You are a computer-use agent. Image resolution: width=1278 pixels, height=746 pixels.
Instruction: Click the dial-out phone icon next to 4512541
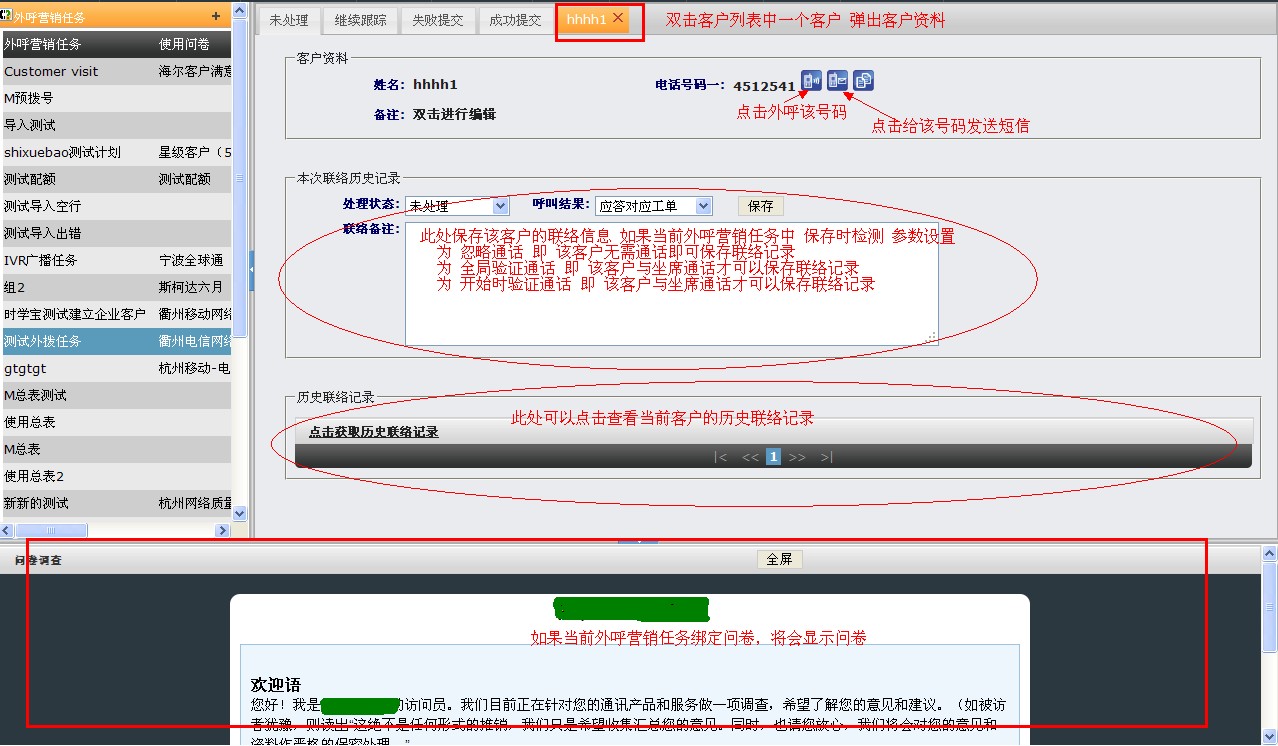pyautogui.click(x=811, y=81)
